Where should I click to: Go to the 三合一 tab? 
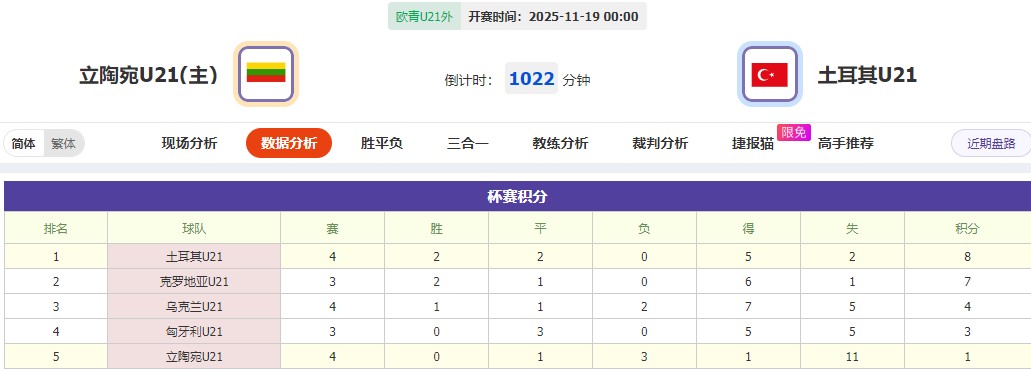click(468, 143)
